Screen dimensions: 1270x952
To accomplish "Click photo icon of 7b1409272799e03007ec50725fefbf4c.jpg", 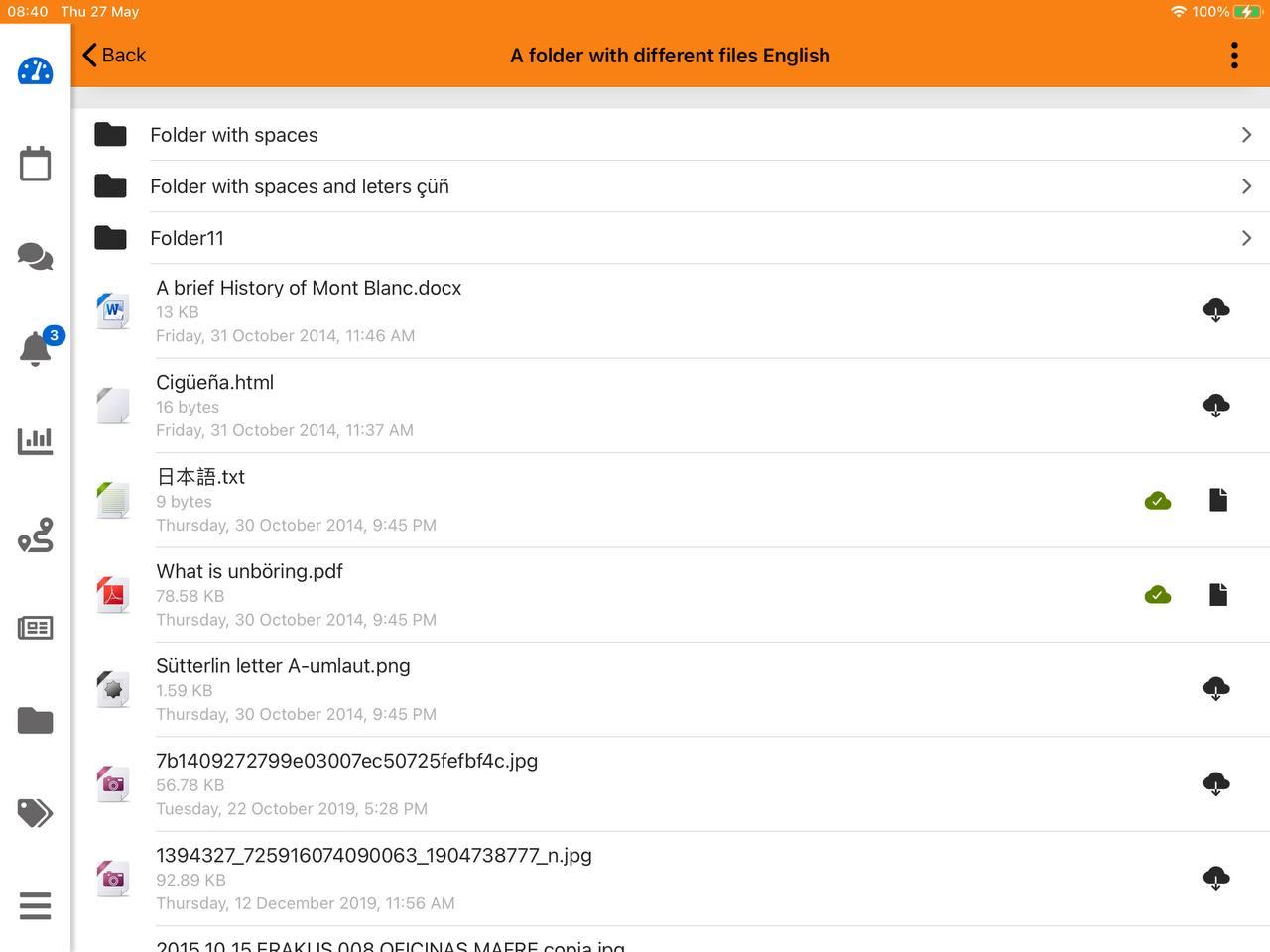I will 113,783.
